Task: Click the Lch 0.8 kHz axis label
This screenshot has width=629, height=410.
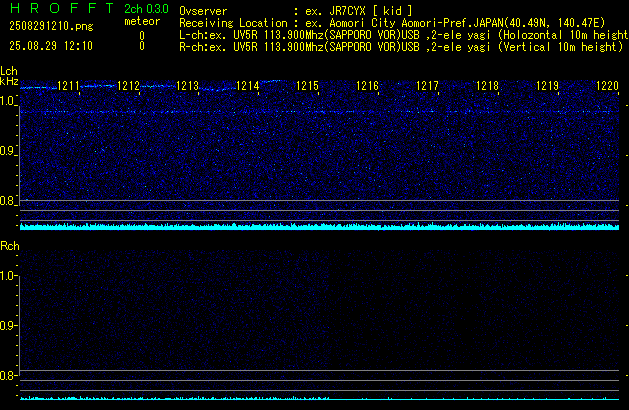Action: [8, 201]
